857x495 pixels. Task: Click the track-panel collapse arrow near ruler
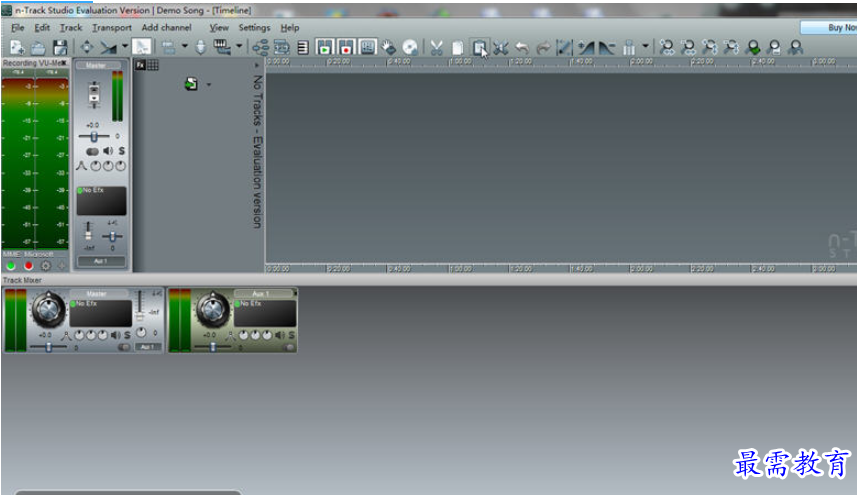pyautogui.click(x=257, y=66)
